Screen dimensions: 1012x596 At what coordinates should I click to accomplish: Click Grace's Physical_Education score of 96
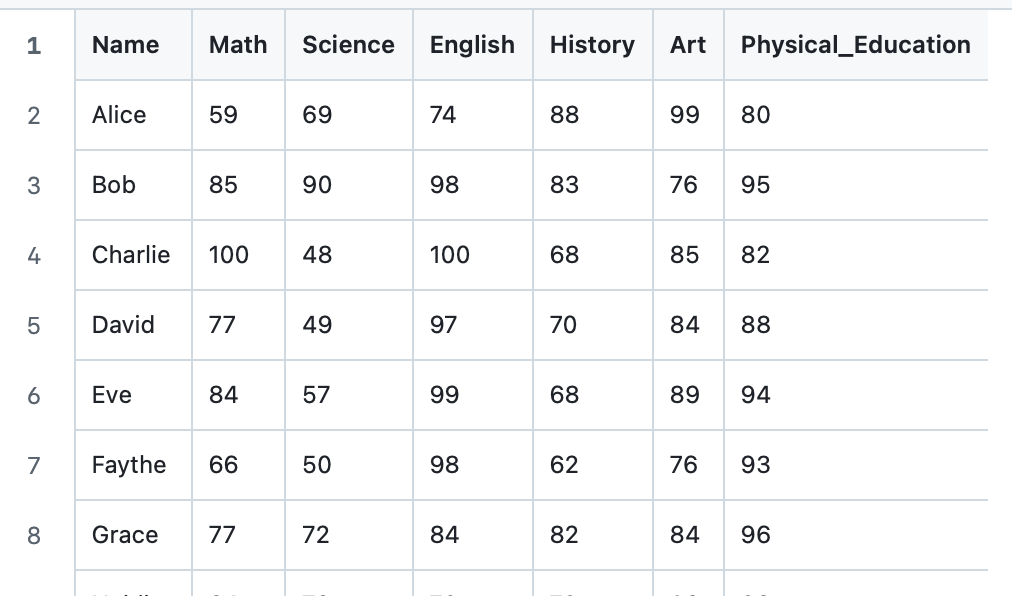click(x=756, y=535)
